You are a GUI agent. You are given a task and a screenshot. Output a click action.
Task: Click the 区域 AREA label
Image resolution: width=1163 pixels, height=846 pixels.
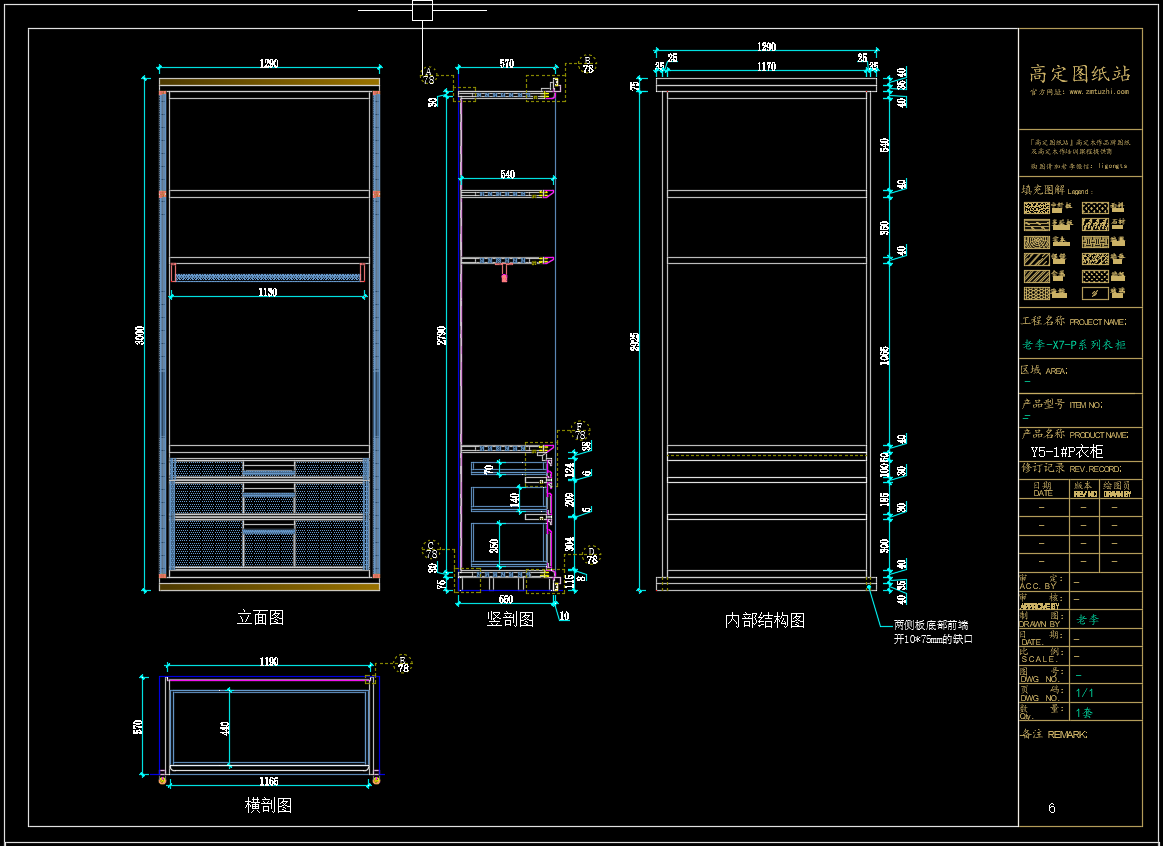point(1044,370)
